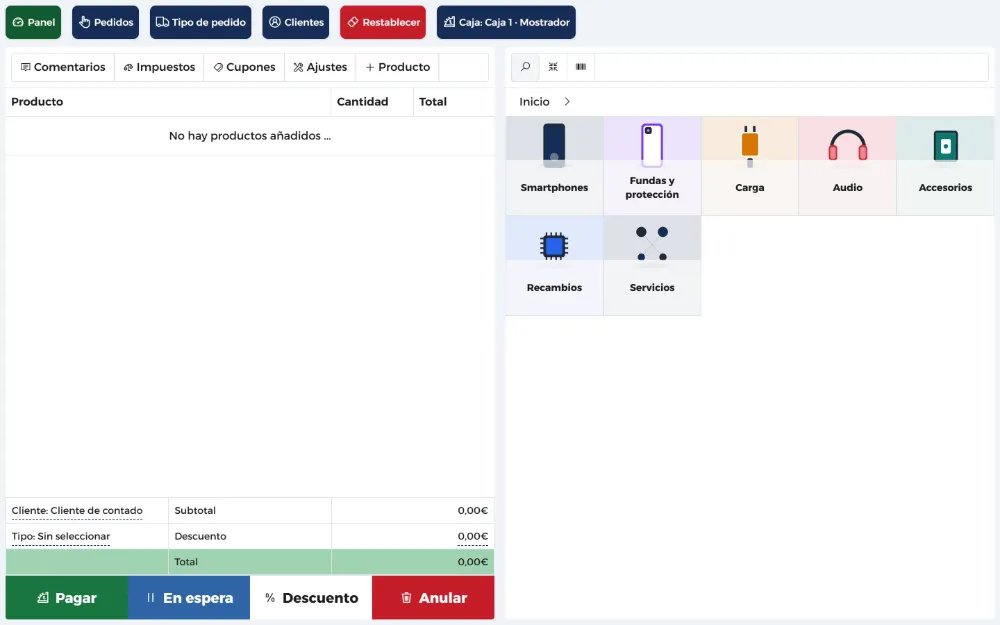
Task: Open the Ajustes tab
Action: (x=320, y=67)
